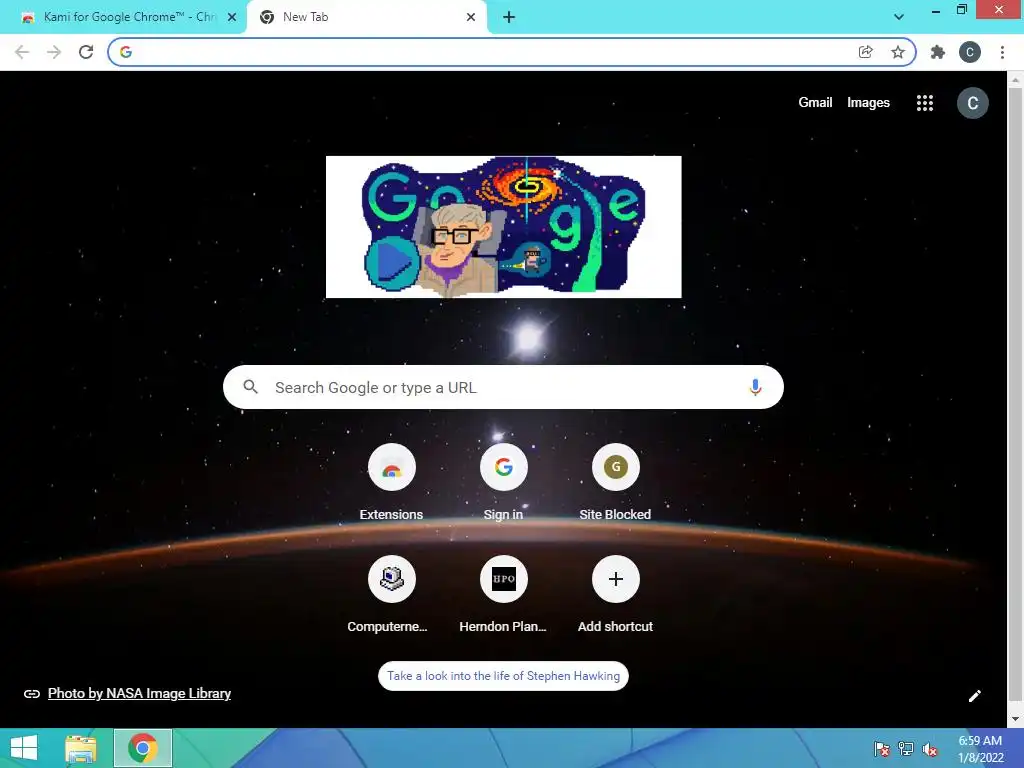Viewport: 1024px width, 768px height.
Task: Open the Gmail link
Action: (x=815, y=103)
